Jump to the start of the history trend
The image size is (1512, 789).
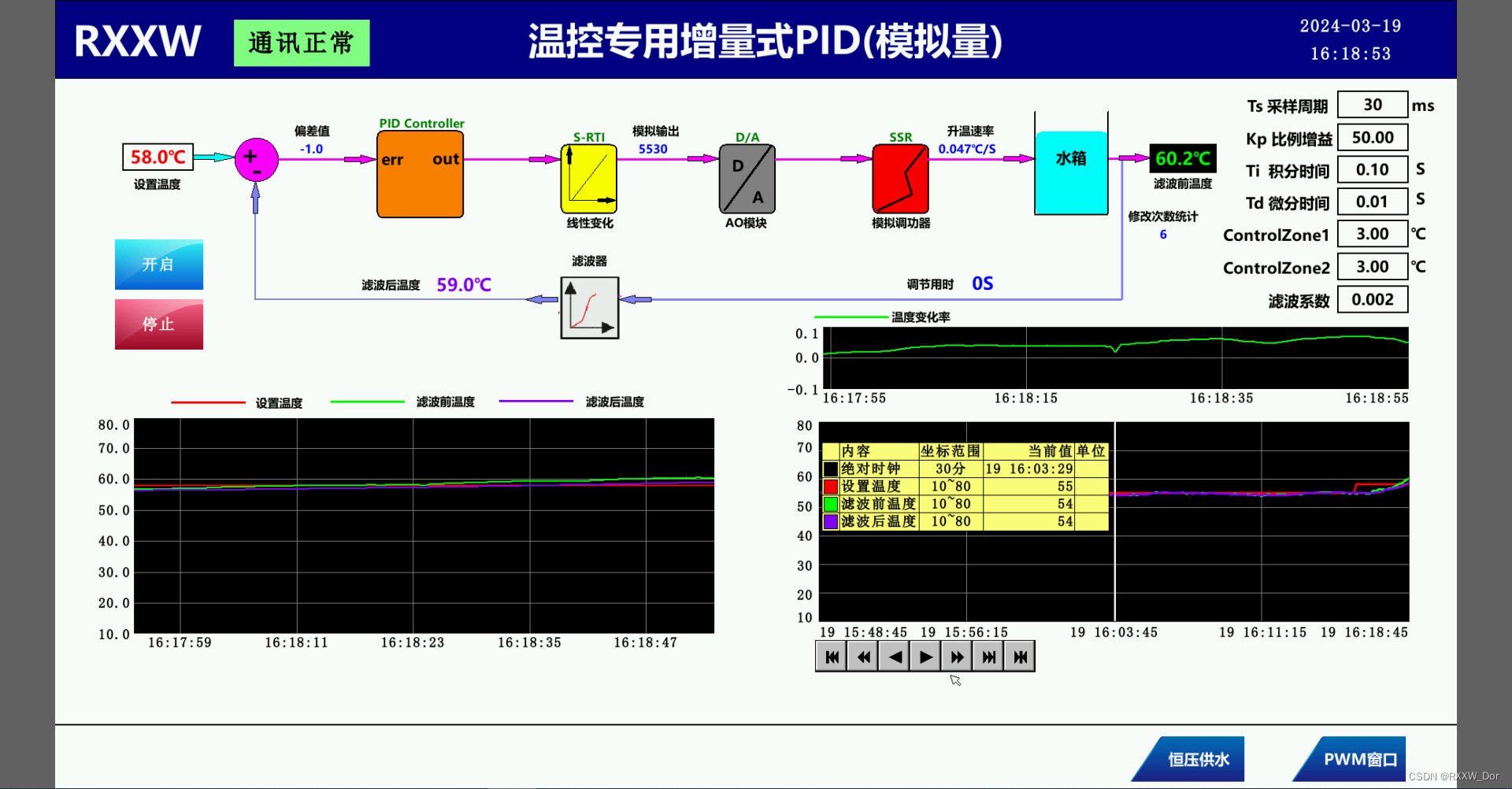[x=831, y=657]
